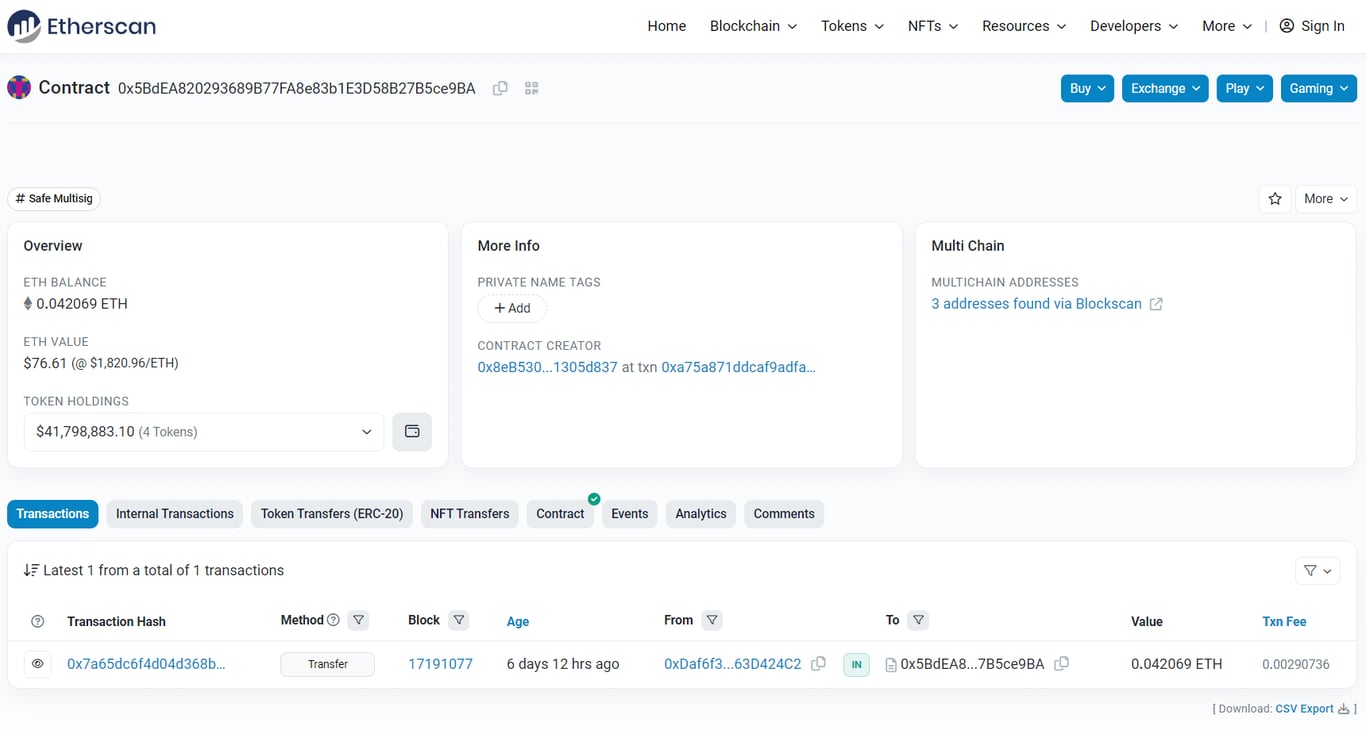Screen dimensions: 1366x730
Task: Click the Etherscan logo
Action: click(81, 26)
